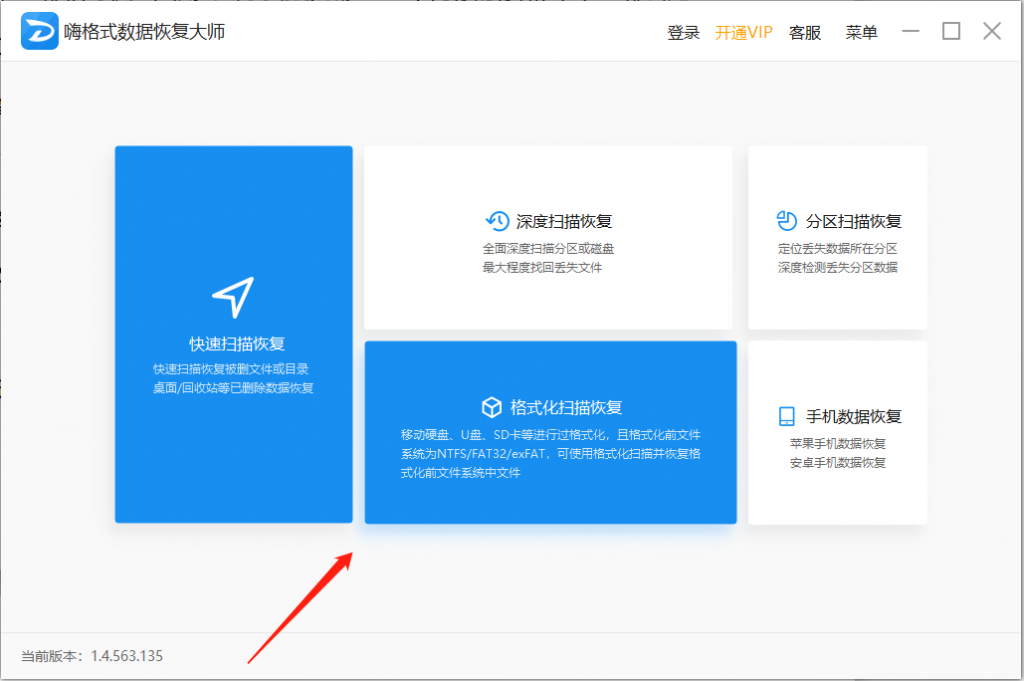1024x681 pixels.
Task: Click the text 深度检测丢失分区数据
Action: tap(837, 268)
